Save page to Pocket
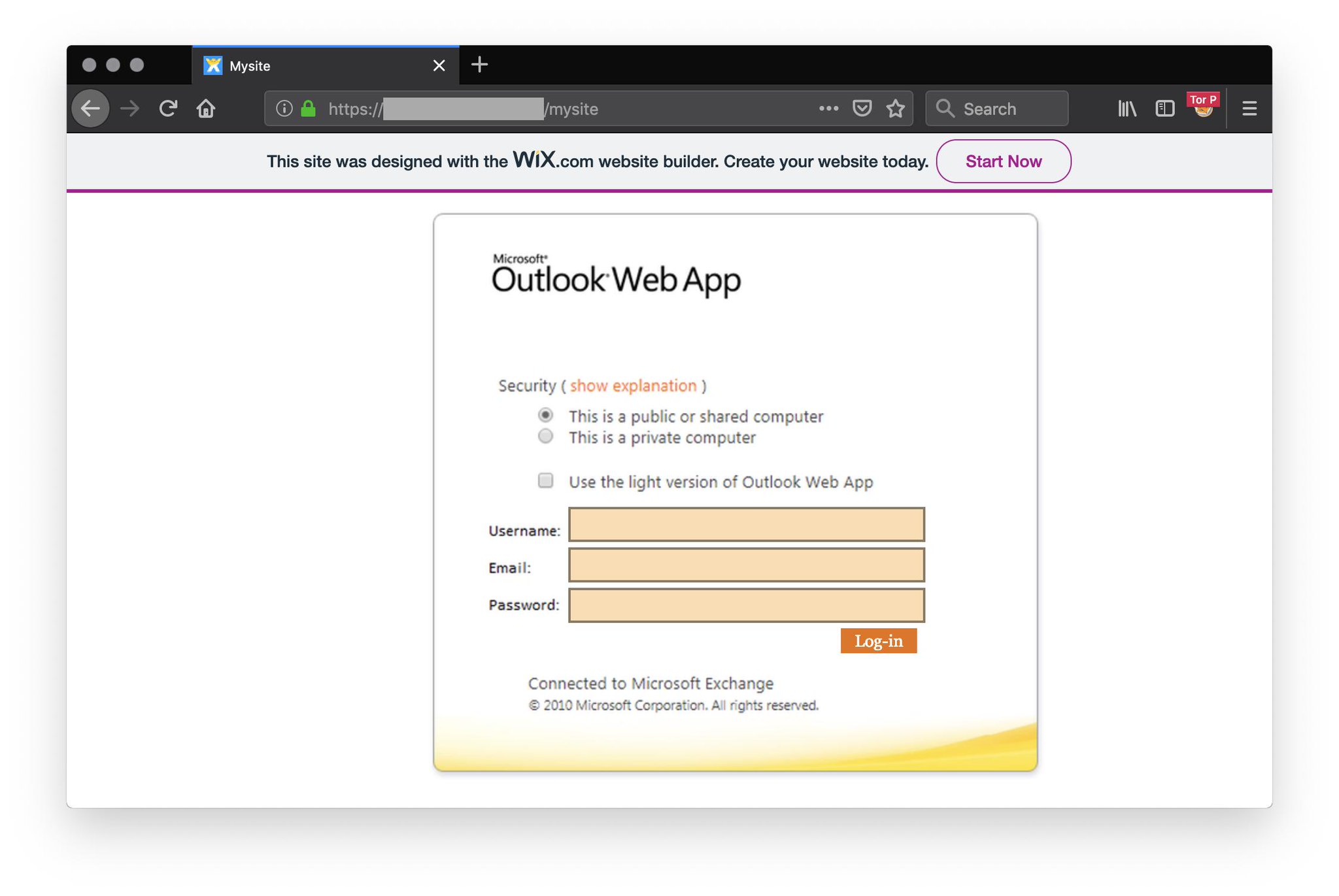Image resolution: width=1339 pixels, height=896 pixels. (862, 108)
